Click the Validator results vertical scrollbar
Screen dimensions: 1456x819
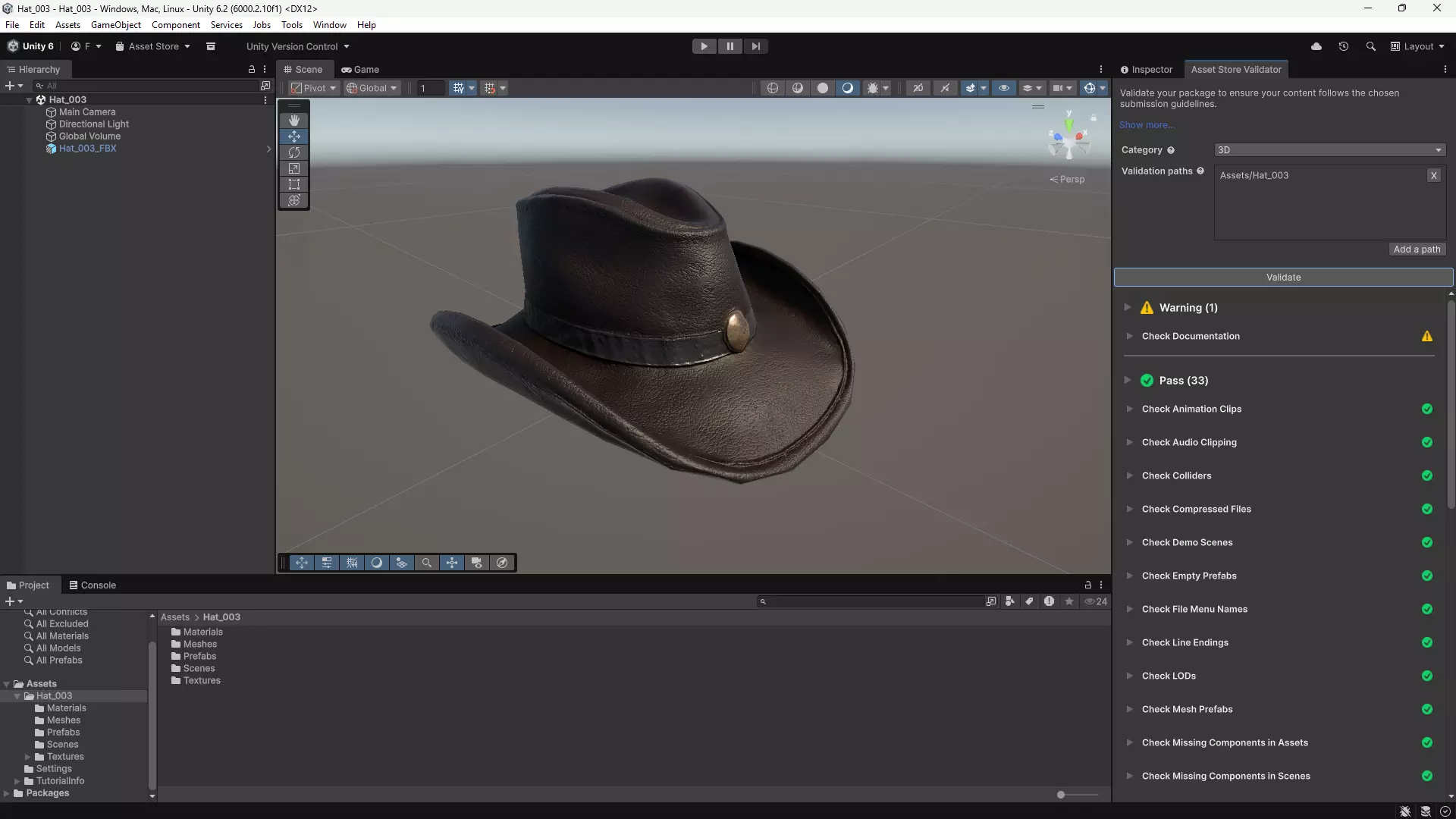pos(1451,404)
